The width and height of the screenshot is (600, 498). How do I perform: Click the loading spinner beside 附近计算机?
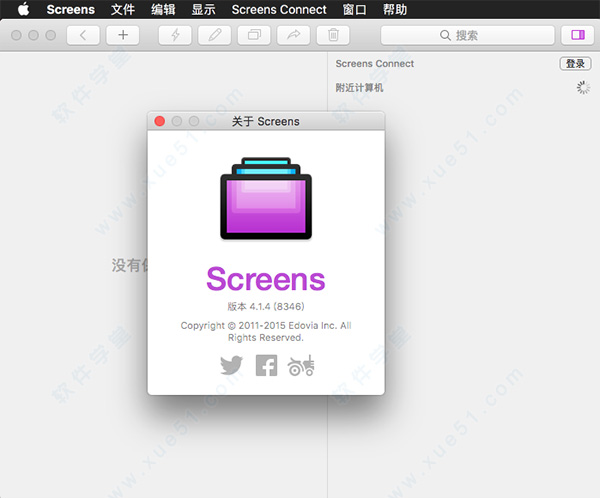pyautogui.click(x=583, y=88)
